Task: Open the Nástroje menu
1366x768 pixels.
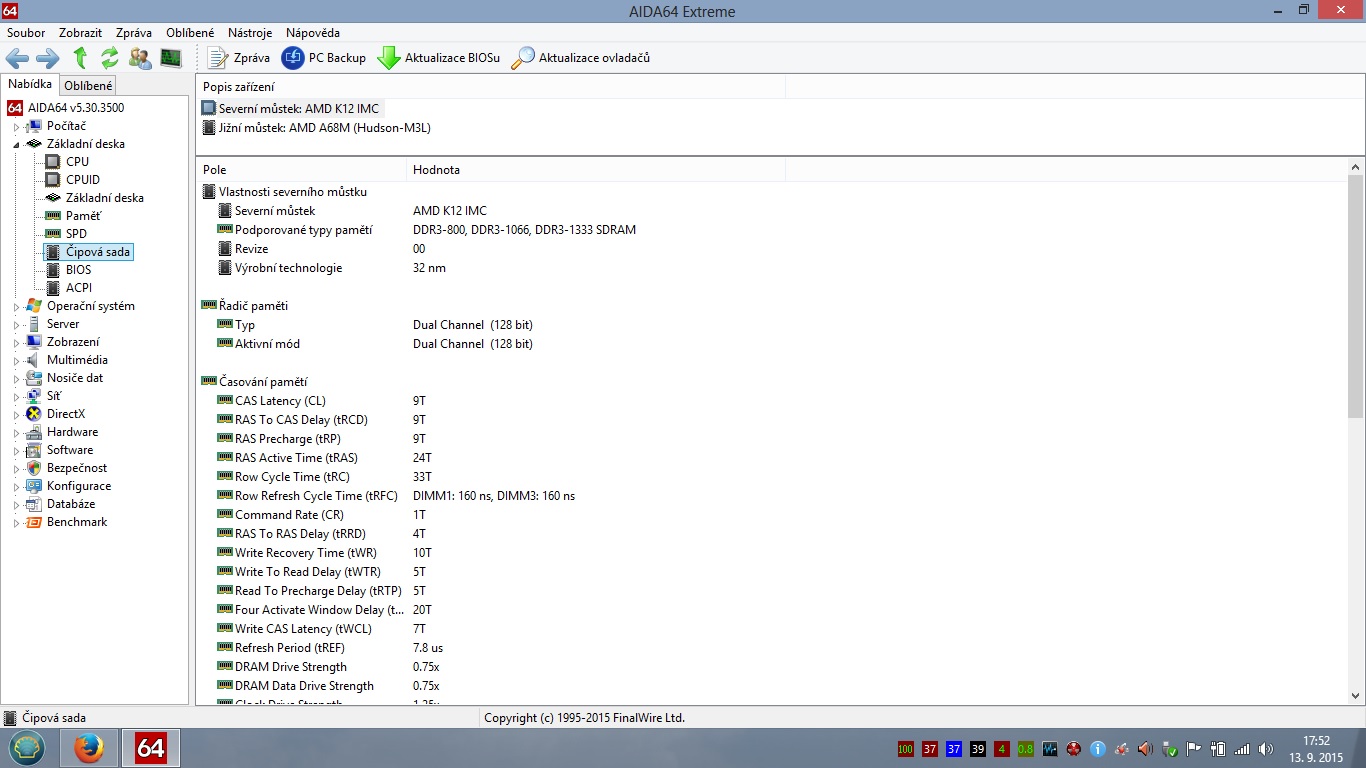Action: [x=250, y=33]
